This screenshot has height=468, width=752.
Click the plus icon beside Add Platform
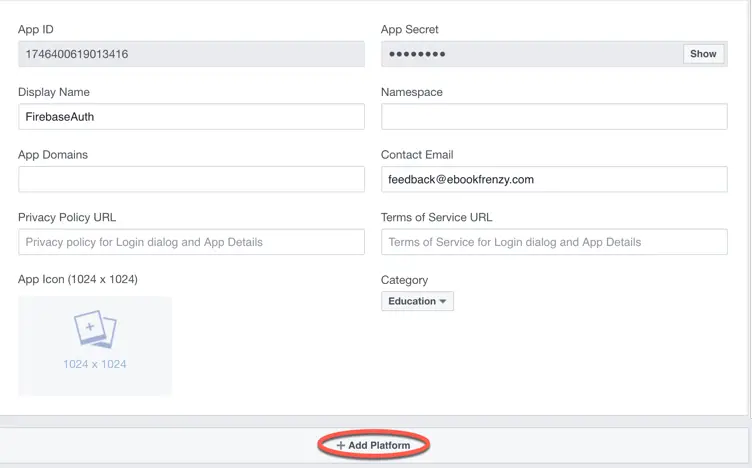[340, 445]
